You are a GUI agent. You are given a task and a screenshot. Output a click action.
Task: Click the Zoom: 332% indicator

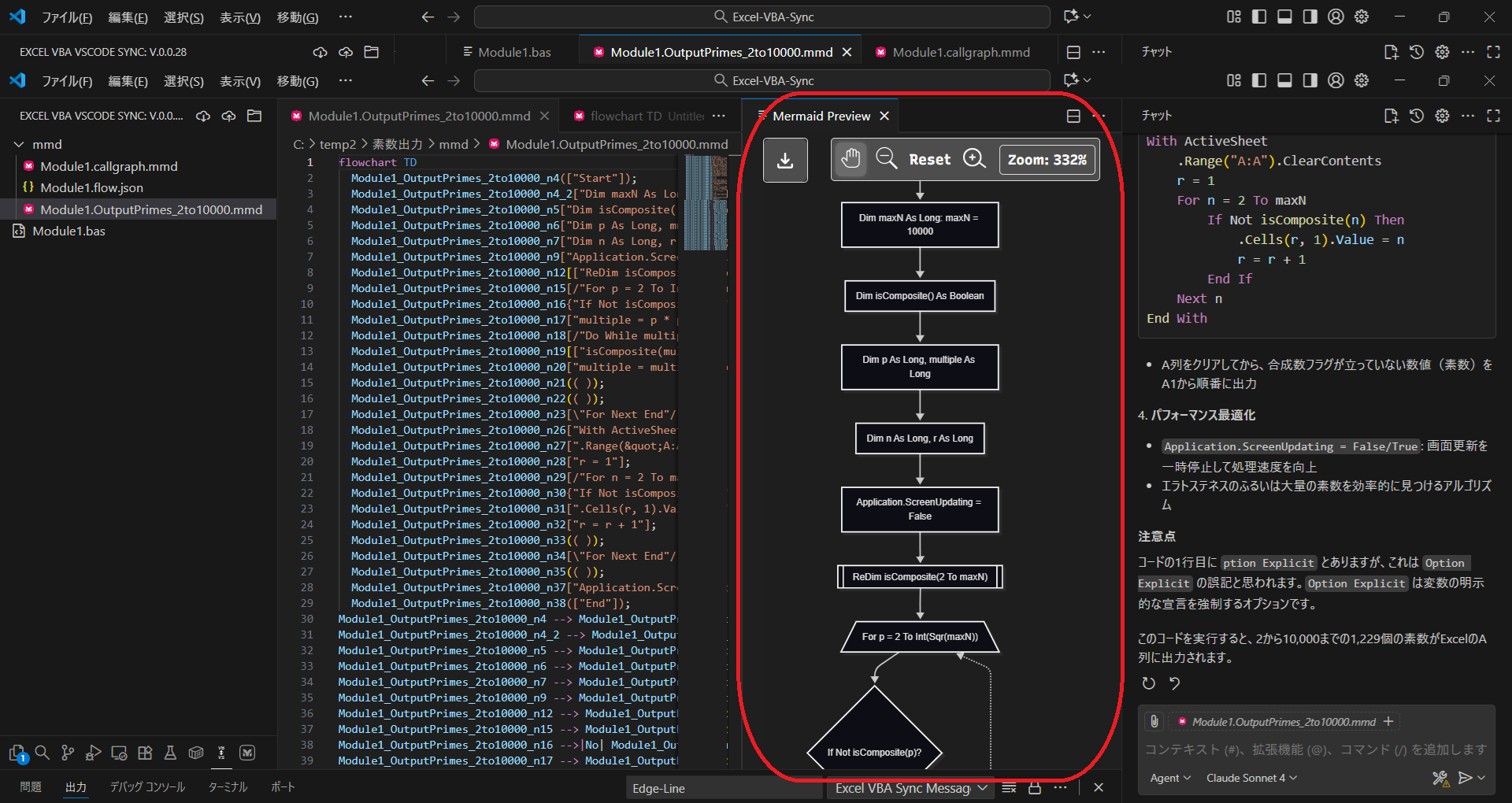[x=1047, y=159]
